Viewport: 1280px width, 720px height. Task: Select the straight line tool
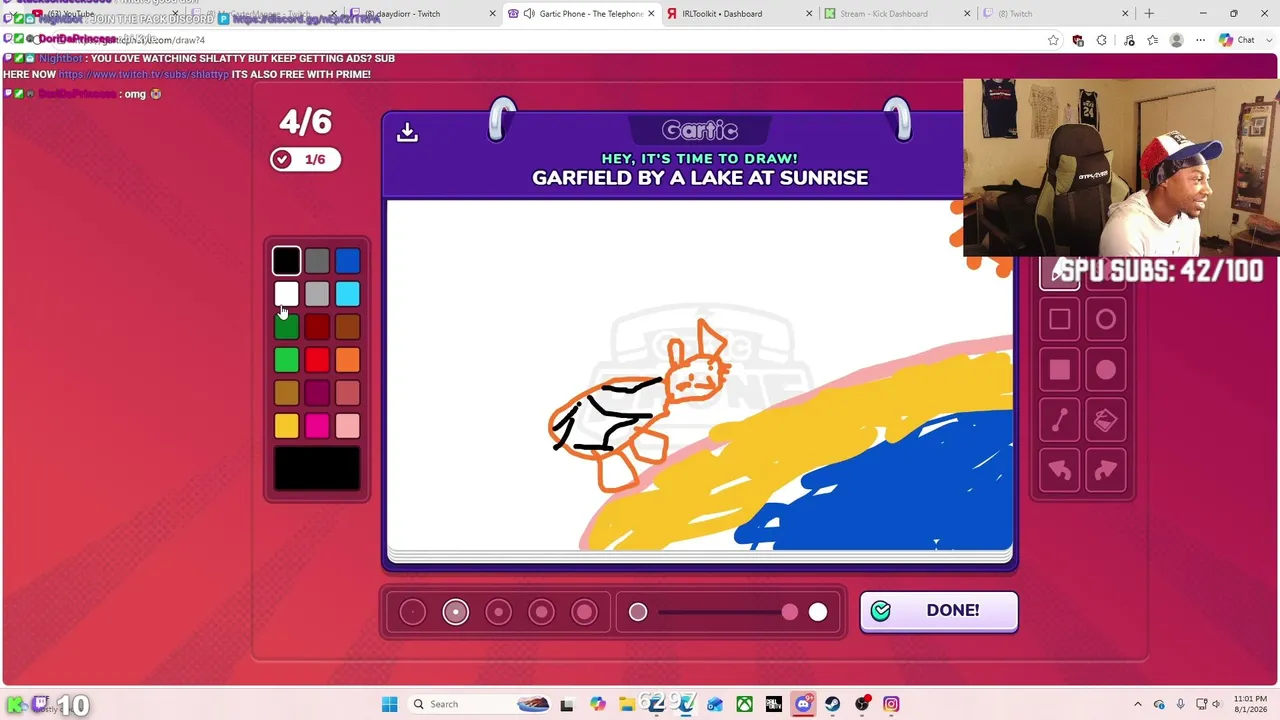coord(1059,421)
